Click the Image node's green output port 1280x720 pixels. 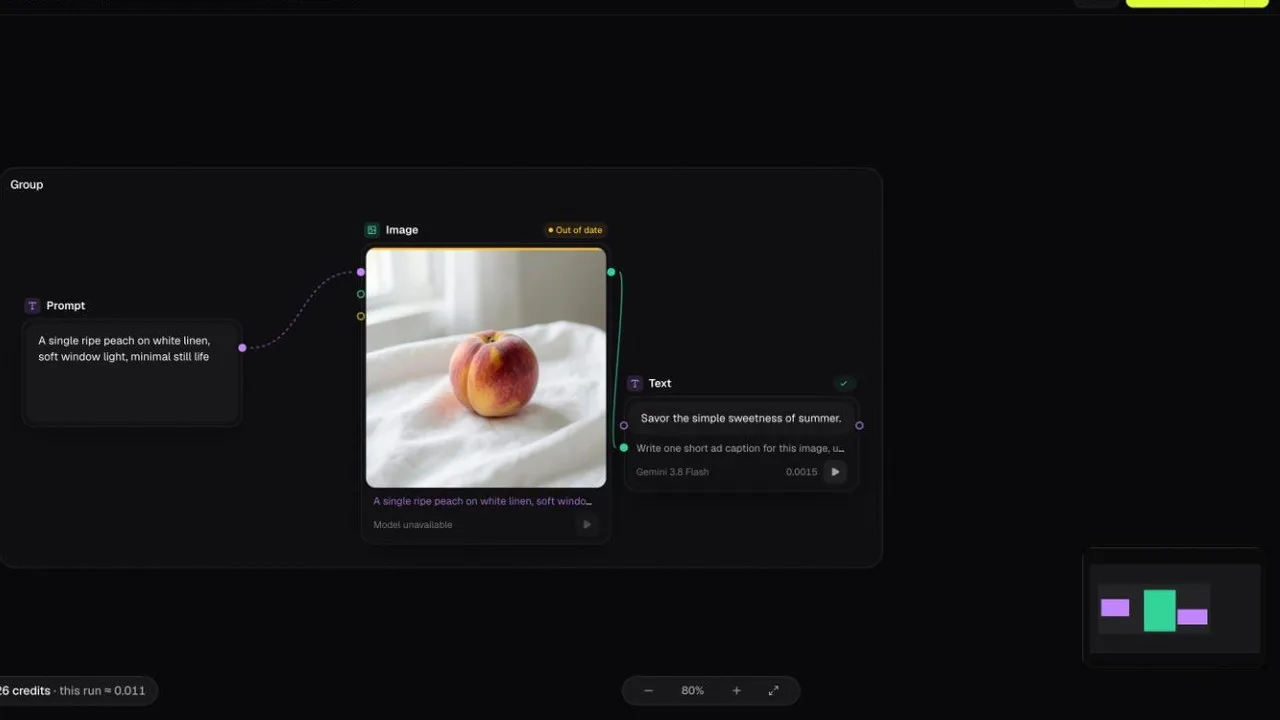coord(611,272)
